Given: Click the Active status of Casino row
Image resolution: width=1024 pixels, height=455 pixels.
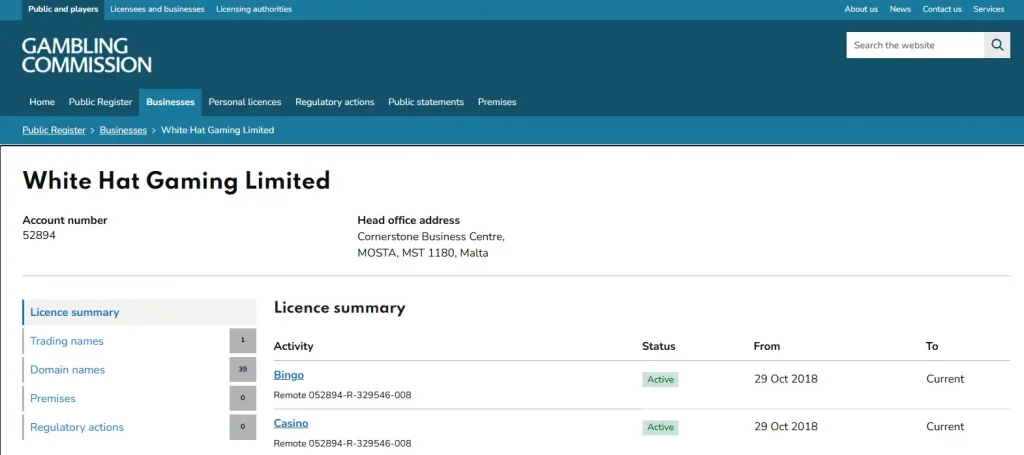Looking at the screenshot, I should tap(660, 427).
